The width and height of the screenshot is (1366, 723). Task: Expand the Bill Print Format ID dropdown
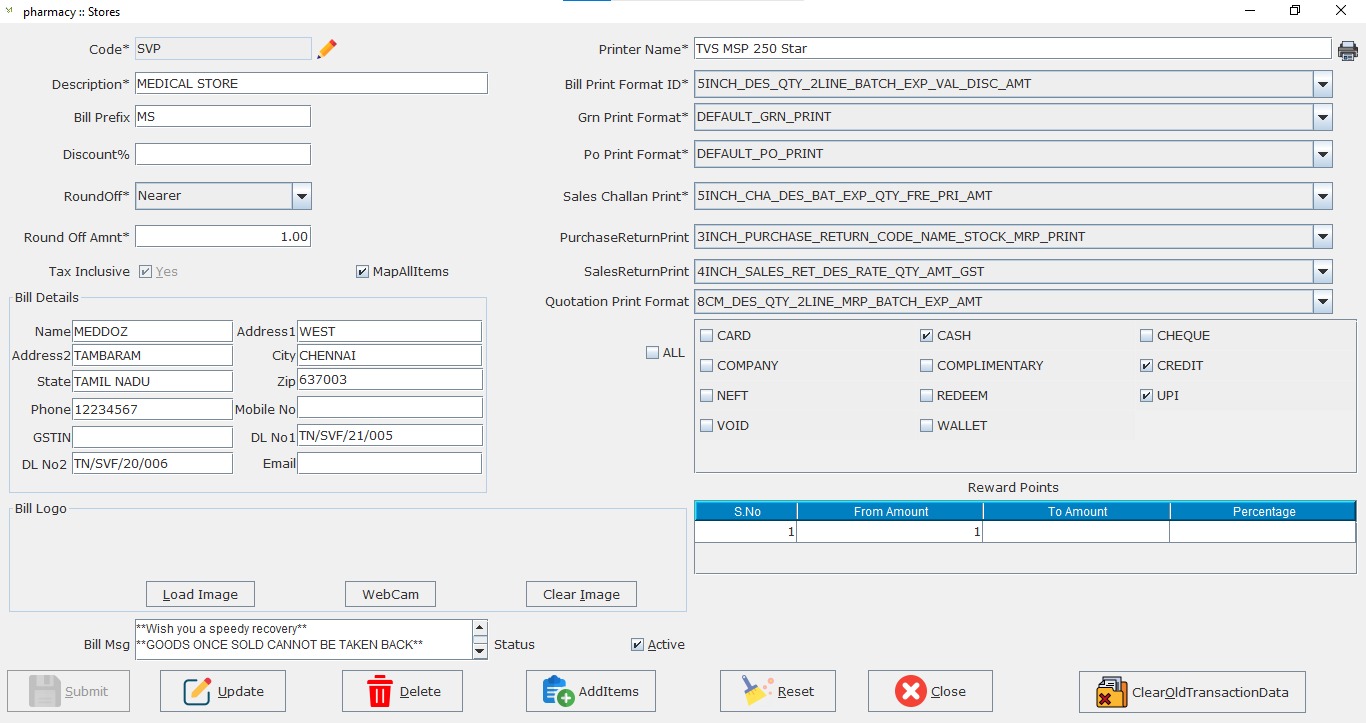click(x=1323, y=84)
